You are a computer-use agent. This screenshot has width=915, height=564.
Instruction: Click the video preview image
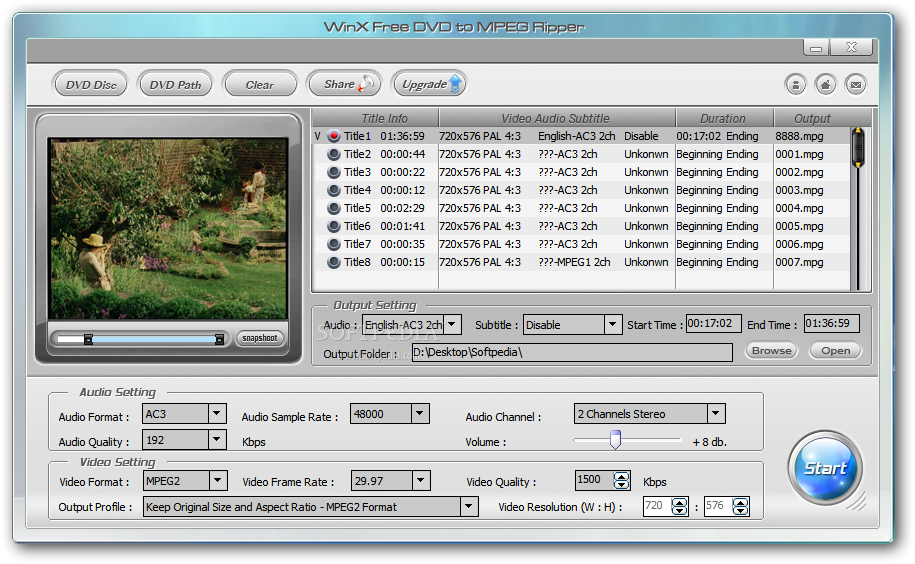168,228
